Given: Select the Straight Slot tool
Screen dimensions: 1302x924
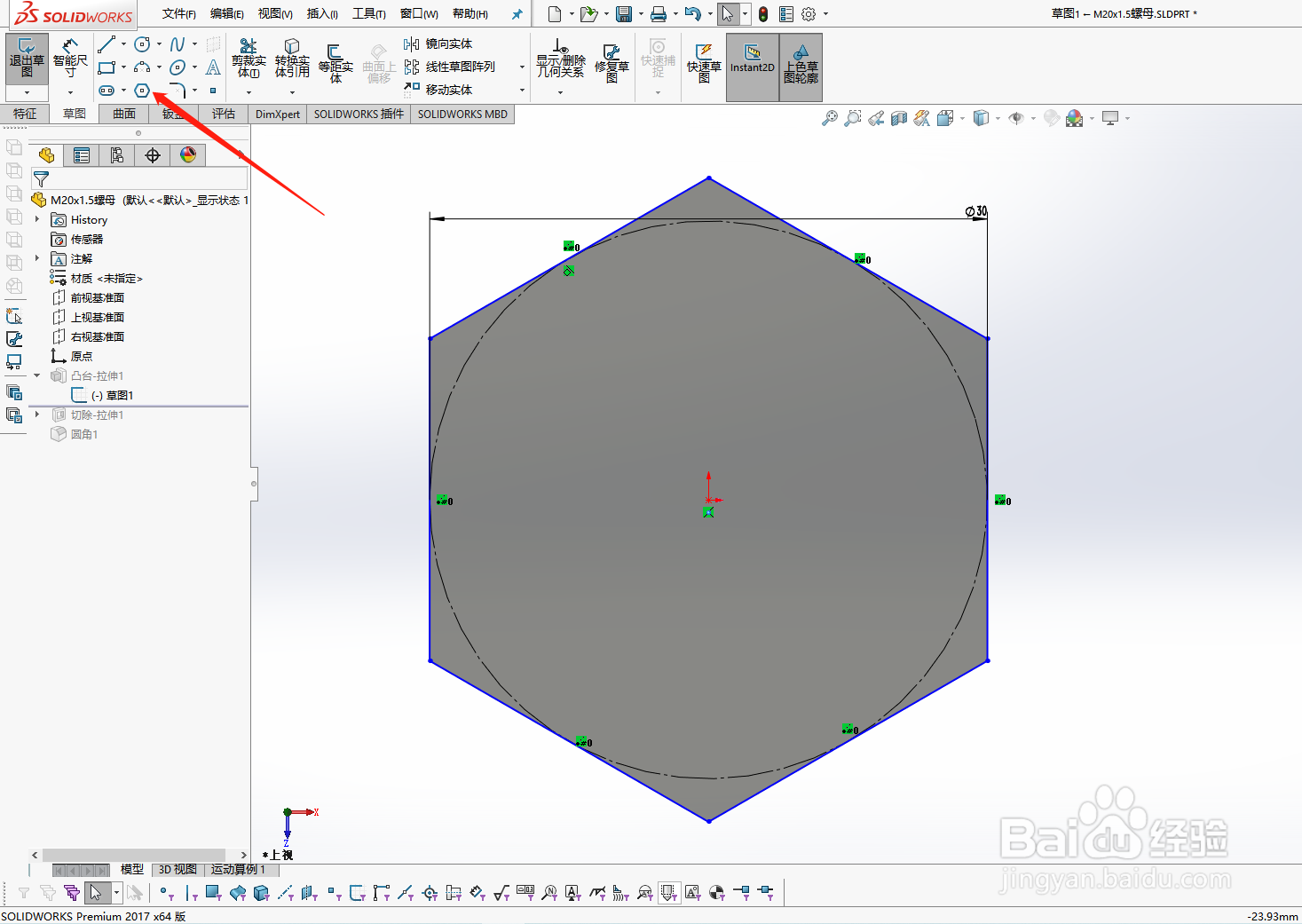Looking at the screenshot, I should [107, 91].
